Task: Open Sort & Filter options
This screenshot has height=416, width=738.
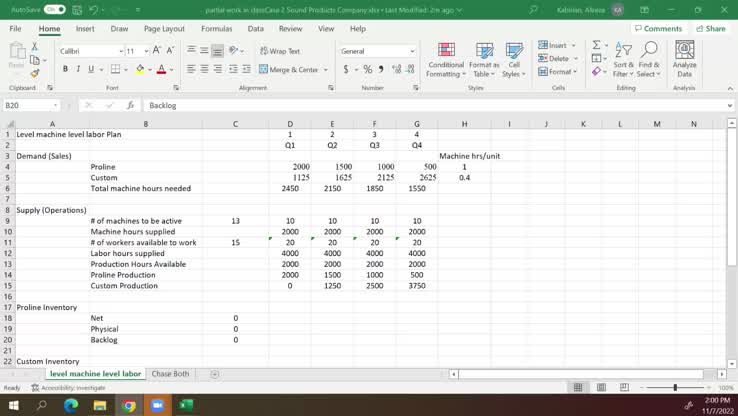Action: (x=623, y=60)
